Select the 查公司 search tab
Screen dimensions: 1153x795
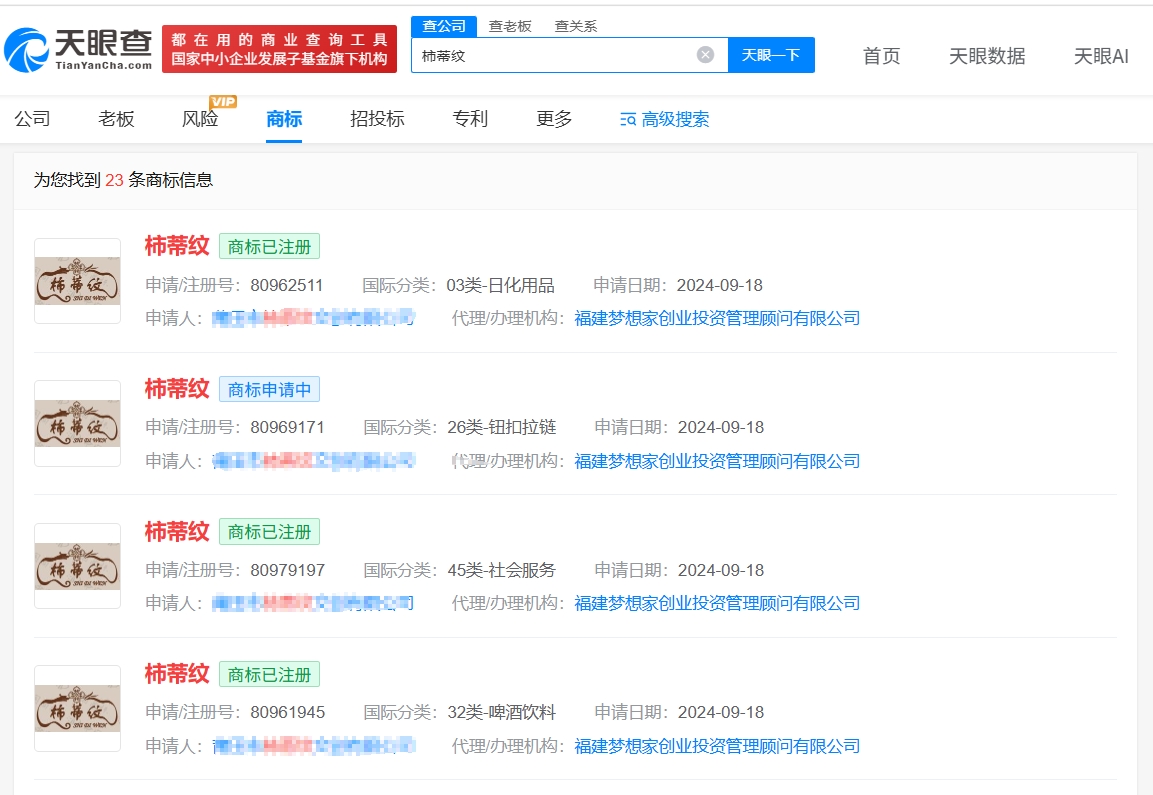444,26
